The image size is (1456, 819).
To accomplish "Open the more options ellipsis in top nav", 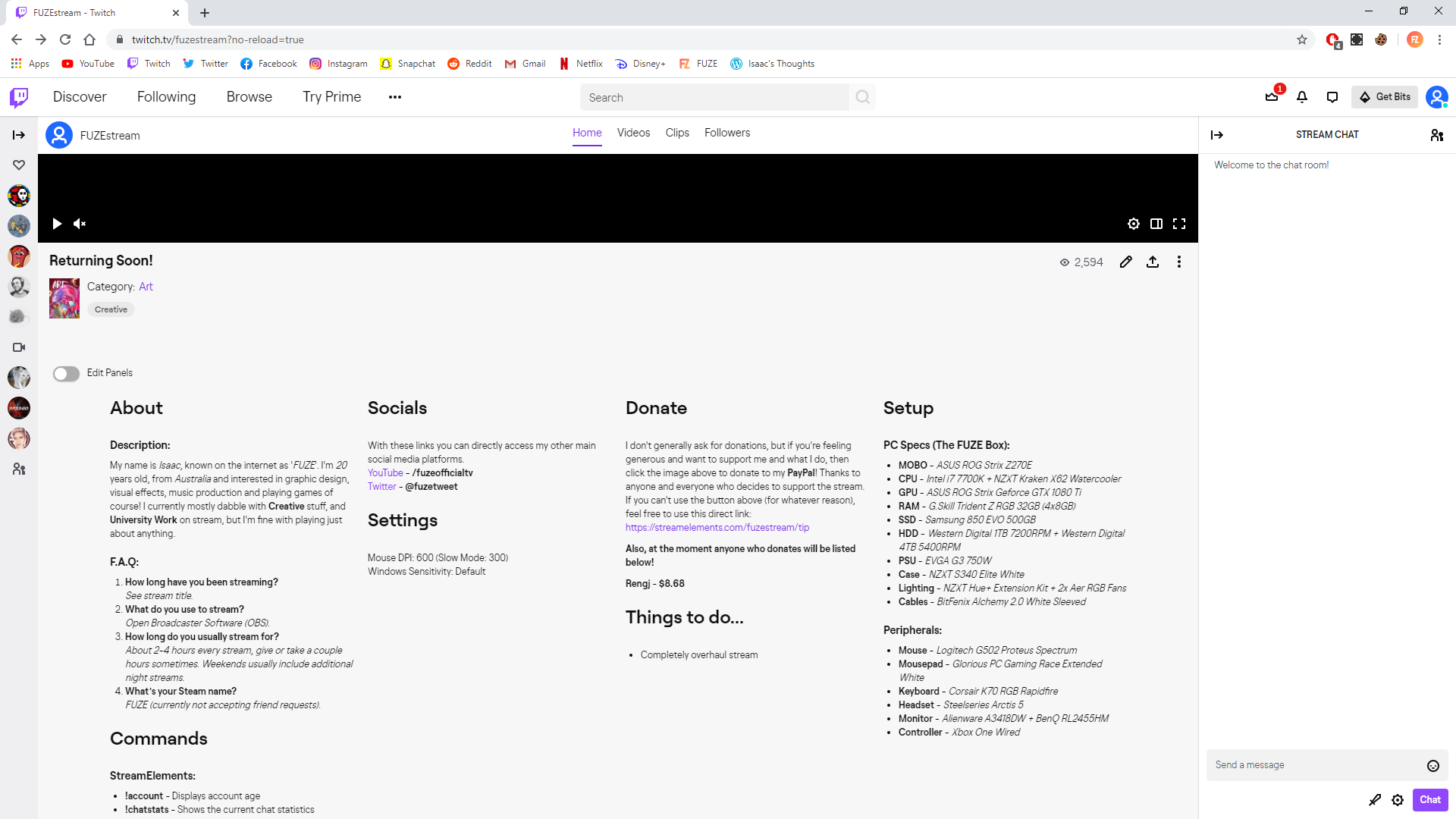I will click(395, 97).
